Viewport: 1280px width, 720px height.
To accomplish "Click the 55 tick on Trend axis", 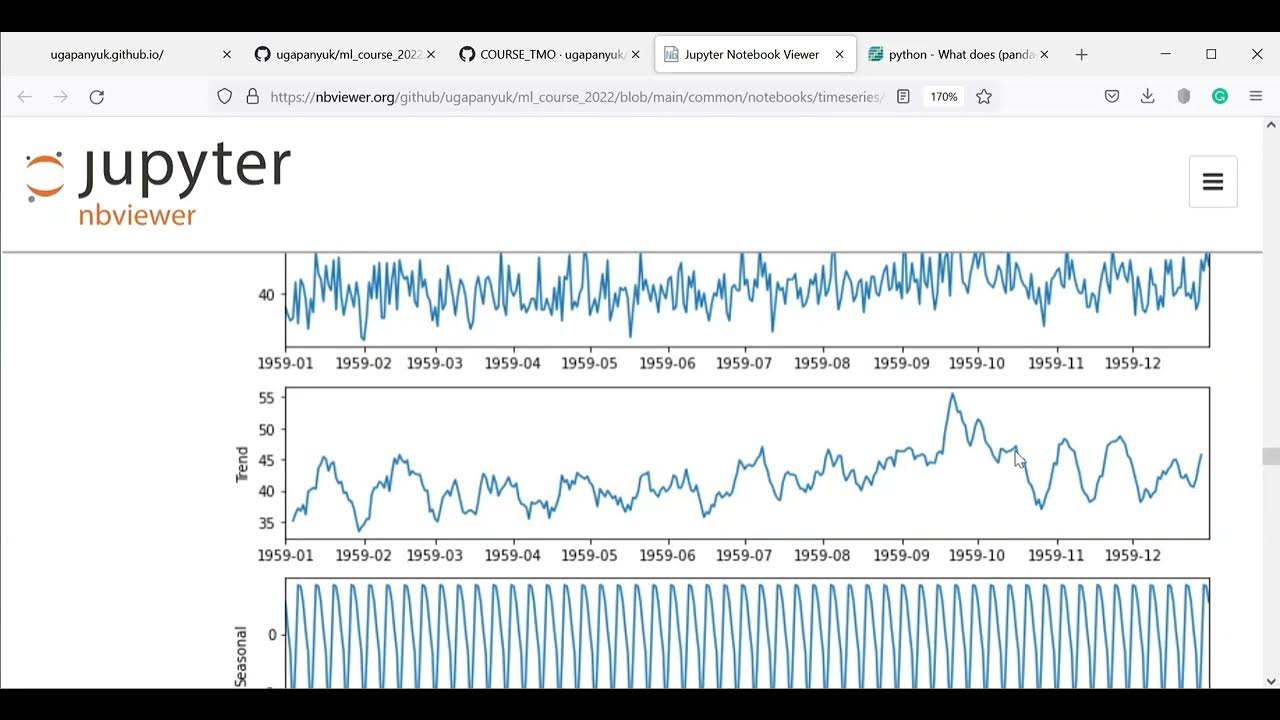I will 266,398.
